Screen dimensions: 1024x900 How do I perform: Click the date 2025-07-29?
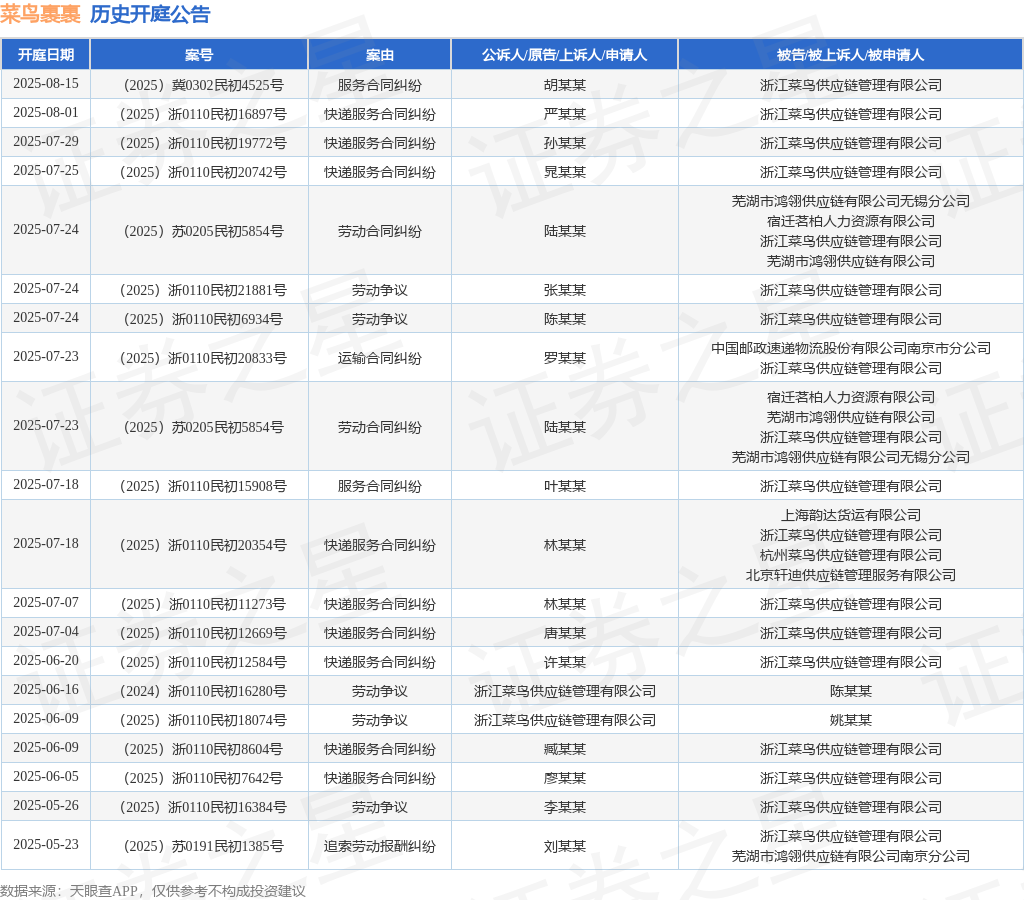tap(46, 142)
